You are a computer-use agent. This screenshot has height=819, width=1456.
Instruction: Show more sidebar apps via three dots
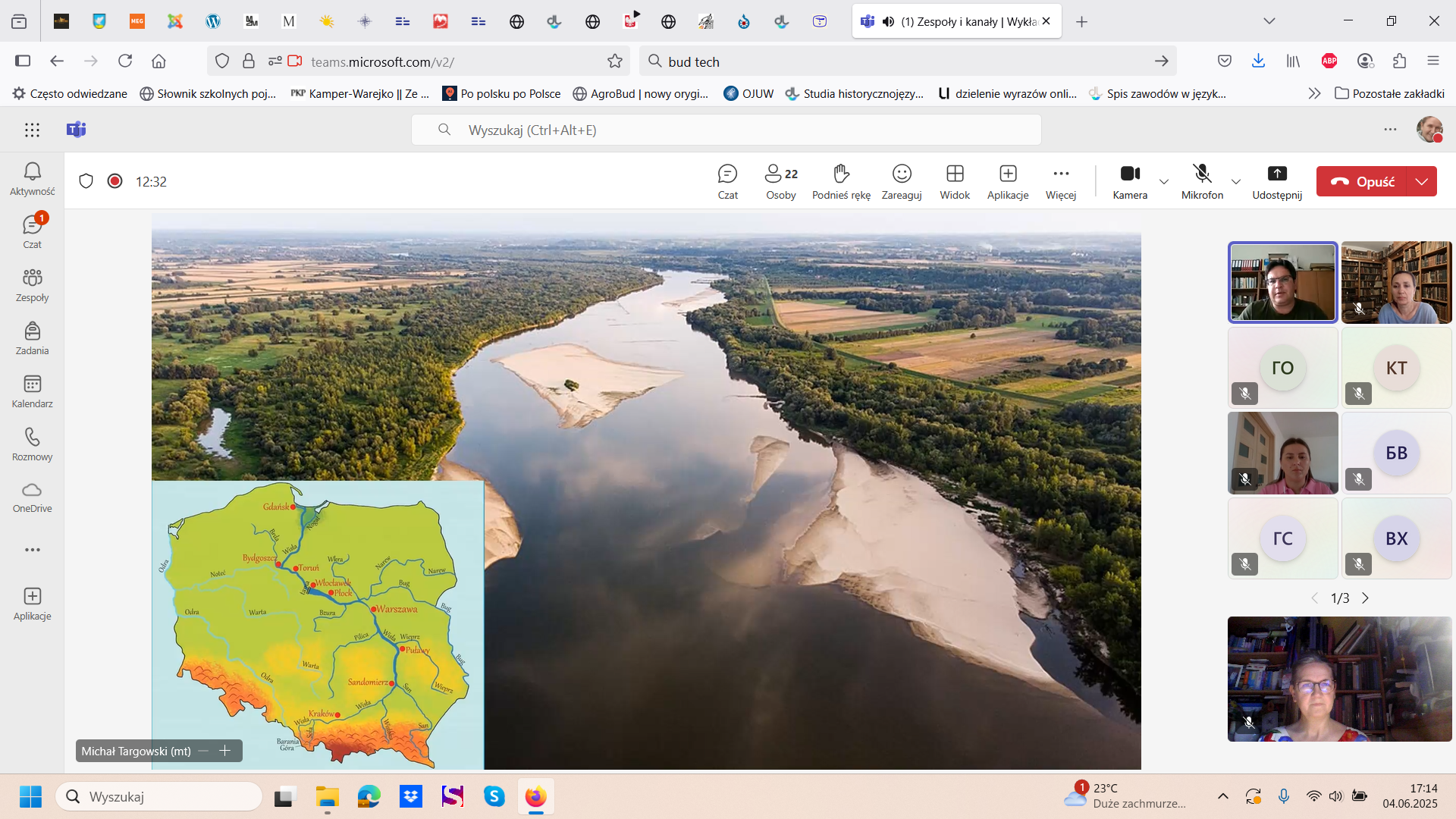coord(32,550)
